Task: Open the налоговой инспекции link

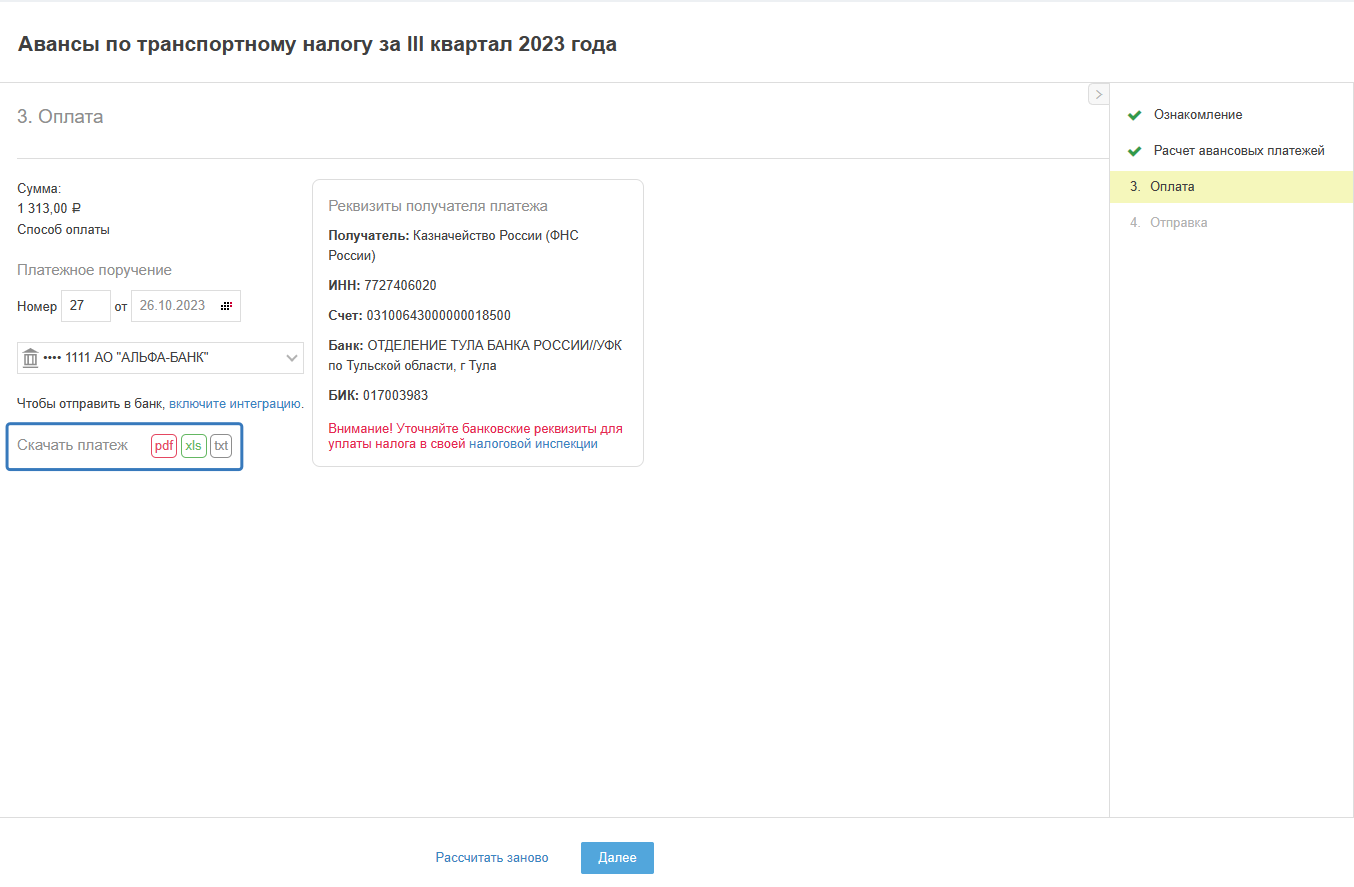Action: point(533,444)
